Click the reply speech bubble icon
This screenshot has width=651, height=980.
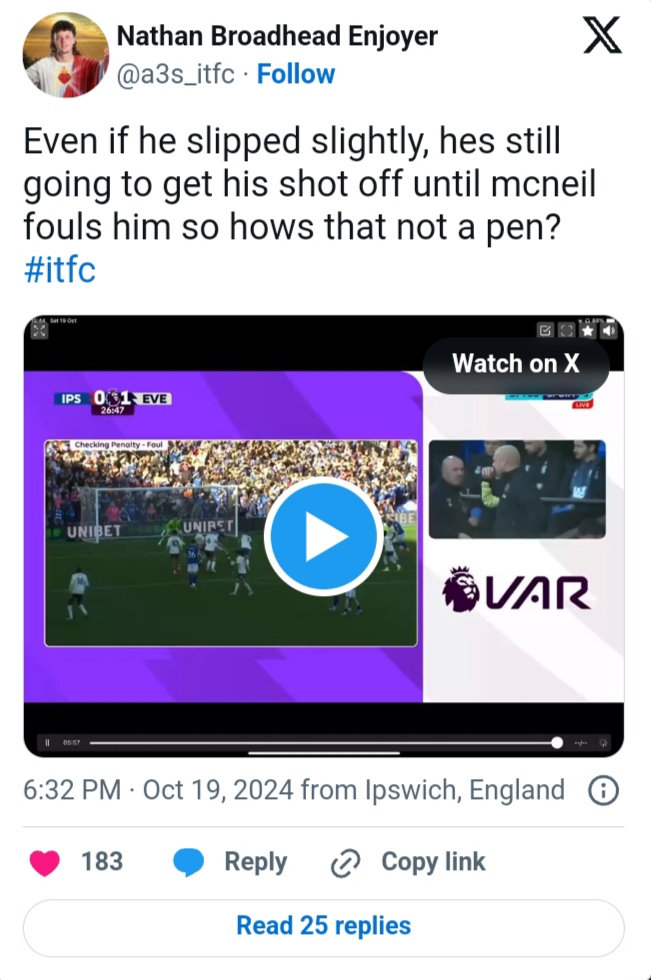click(x=190, y=862)
